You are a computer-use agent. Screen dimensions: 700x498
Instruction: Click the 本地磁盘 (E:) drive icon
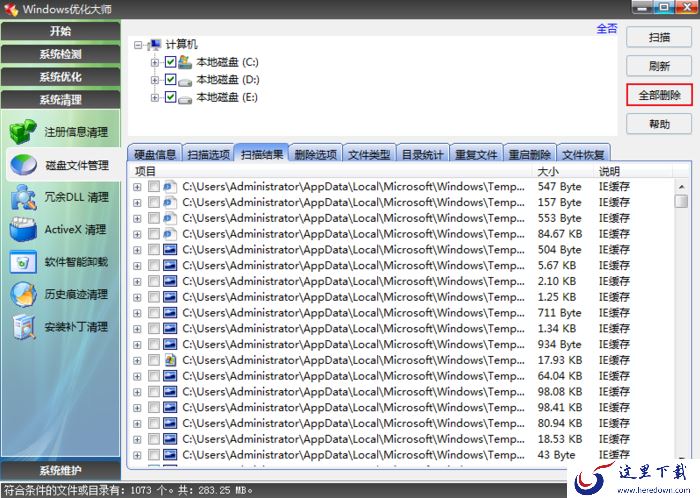pyautogui.click(x=185, y=99)
